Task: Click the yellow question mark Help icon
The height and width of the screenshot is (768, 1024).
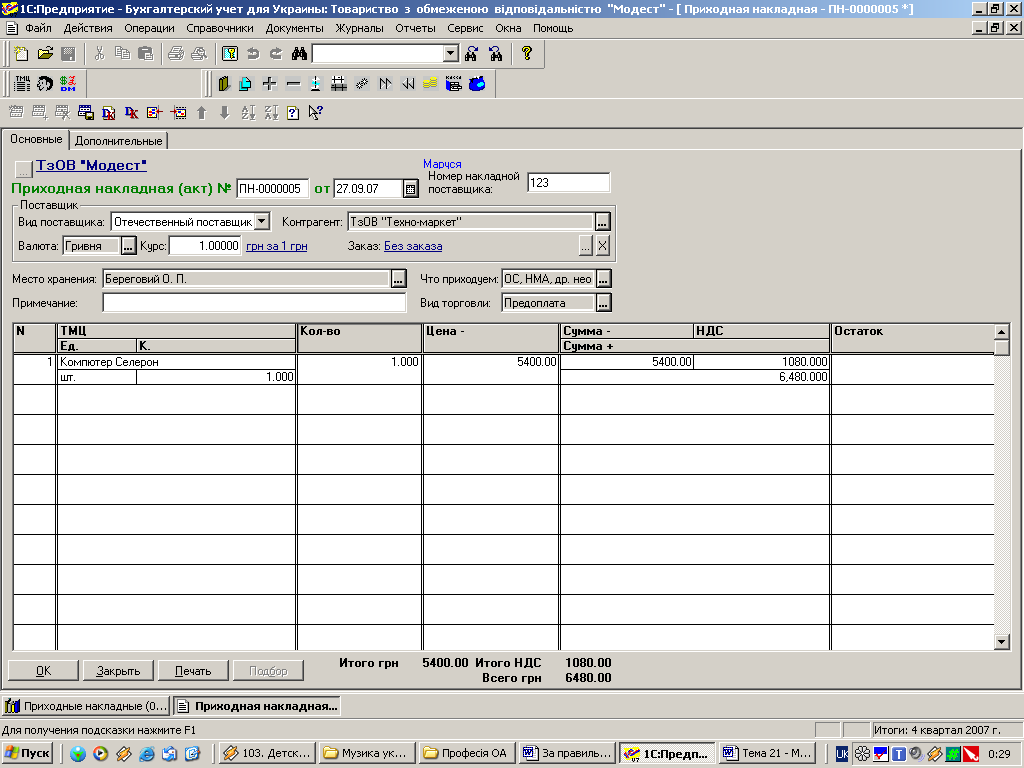Action: (x=526, y=54)
